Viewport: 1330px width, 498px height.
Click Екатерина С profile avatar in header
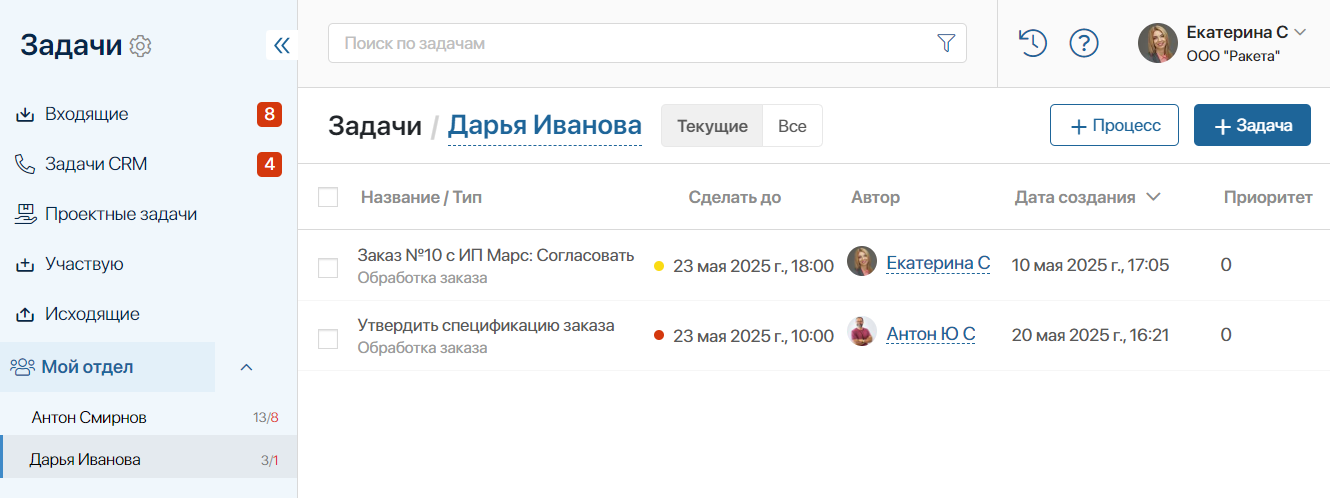[1158, 43]
